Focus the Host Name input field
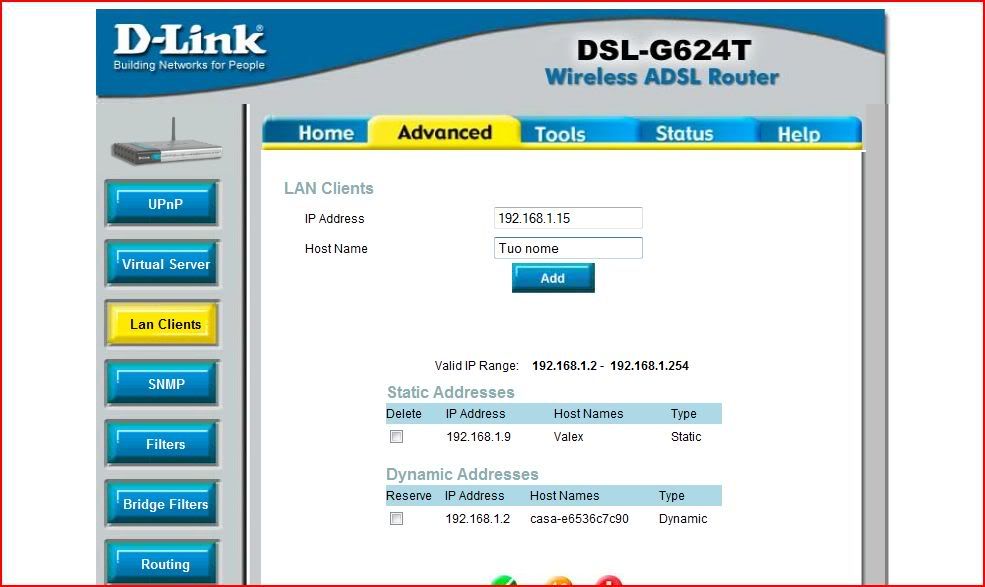The image size is (985, 587). [568, 248]
